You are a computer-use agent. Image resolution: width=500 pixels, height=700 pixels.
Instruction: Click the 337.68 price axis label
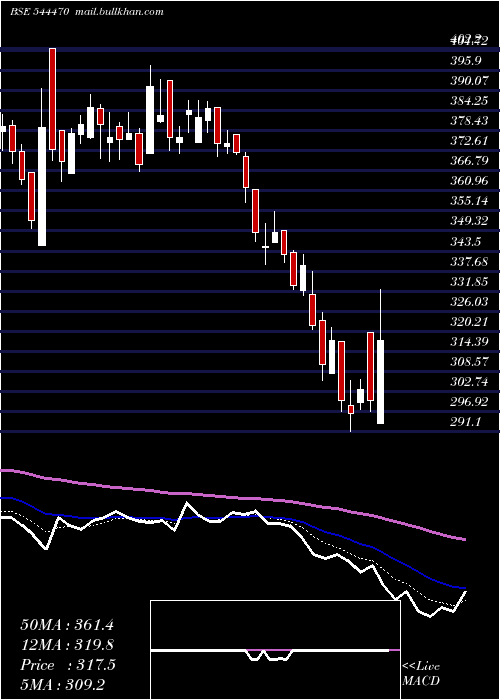469,262
